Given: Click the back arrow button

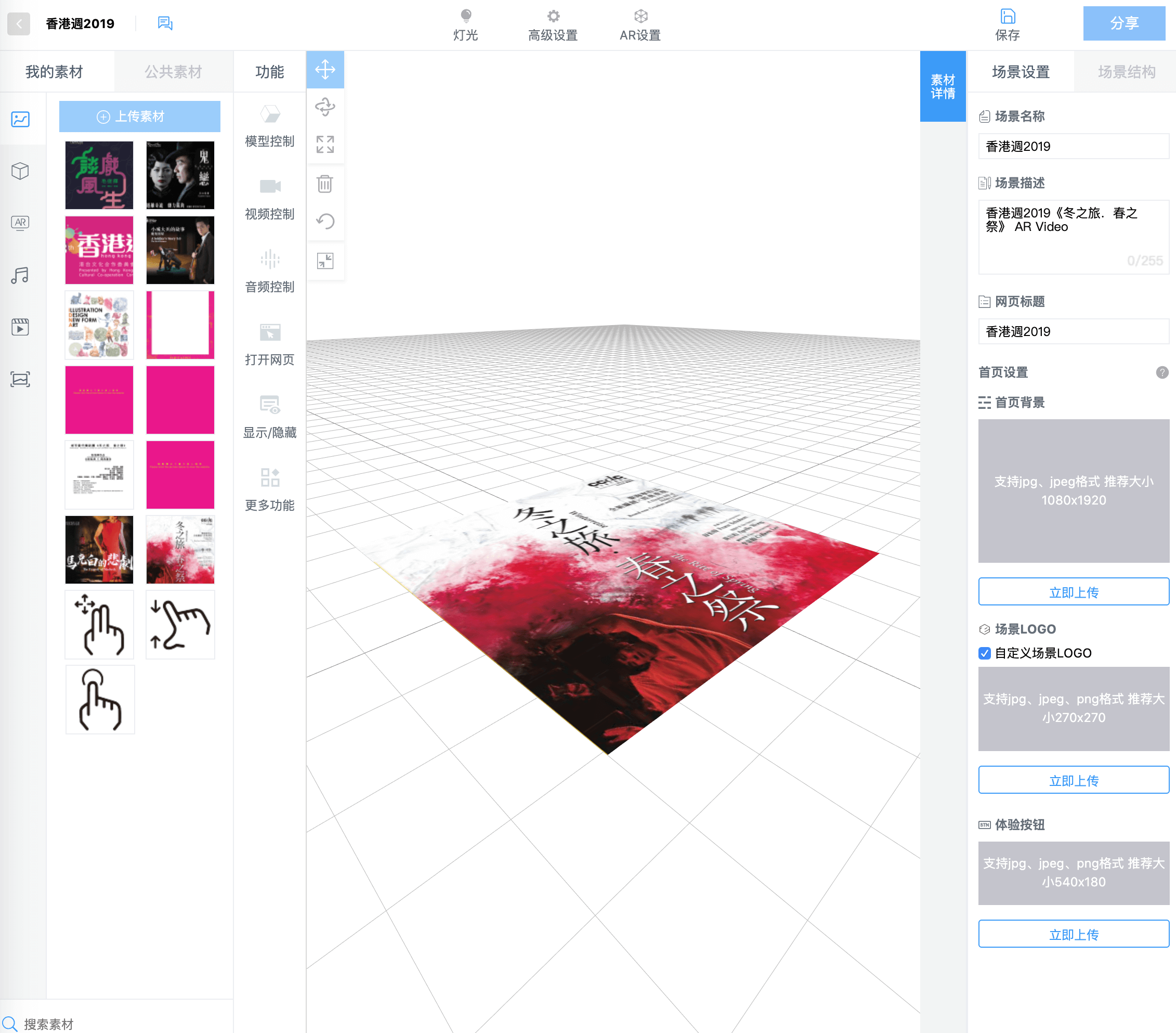Looking at the screenshot, I should pos(18,23).
